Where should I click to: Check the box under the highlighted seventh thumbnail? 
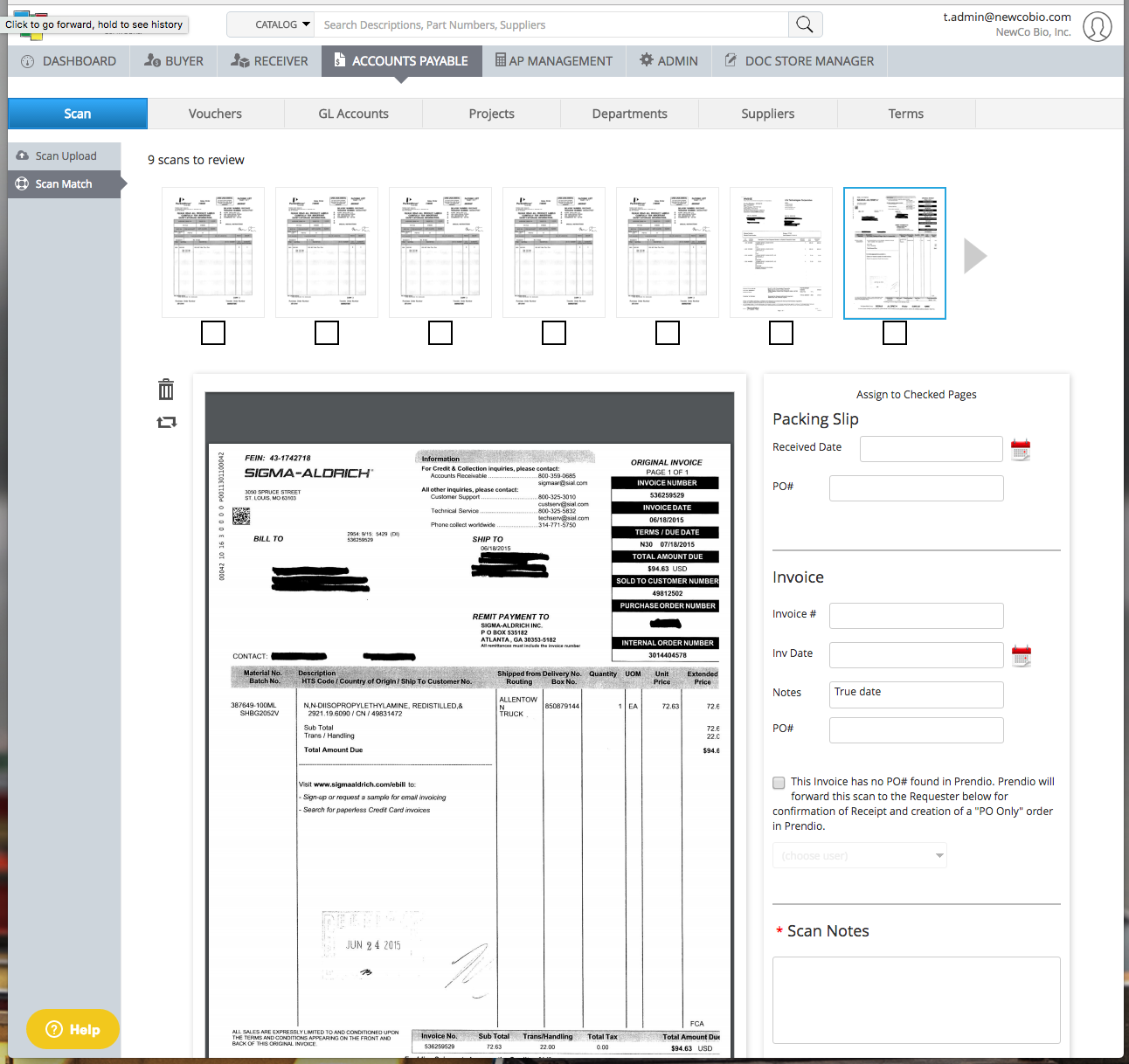pyautogui.click(x=895, y=333)
